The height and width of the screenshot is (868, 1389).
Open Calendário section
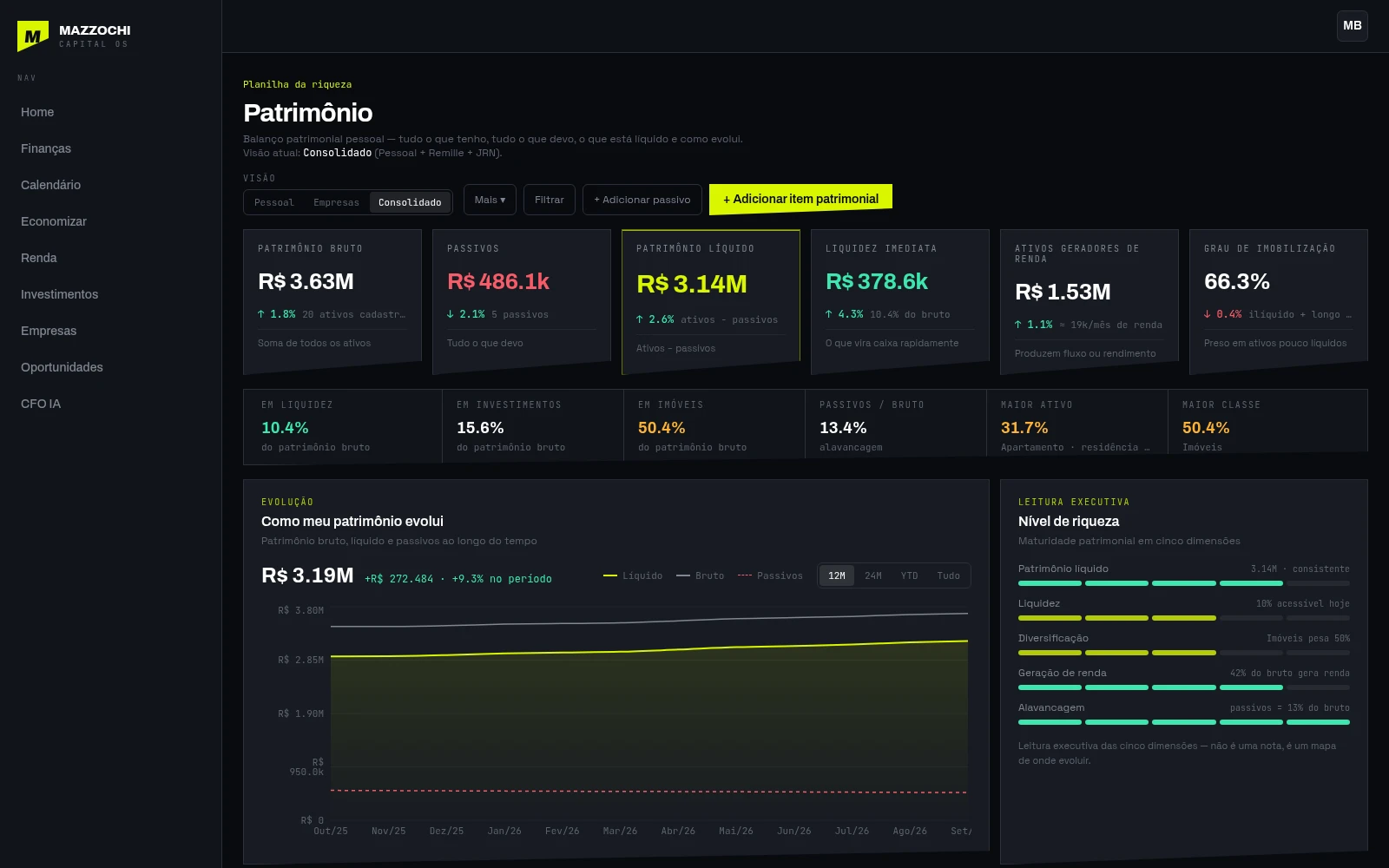click(x=50, y=185)
